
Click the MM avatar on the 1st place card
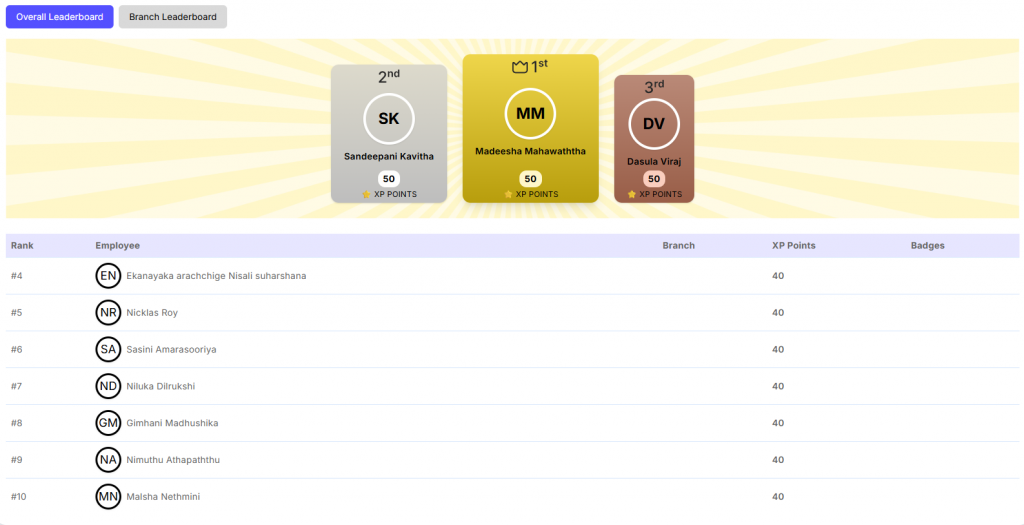point(530,114)
